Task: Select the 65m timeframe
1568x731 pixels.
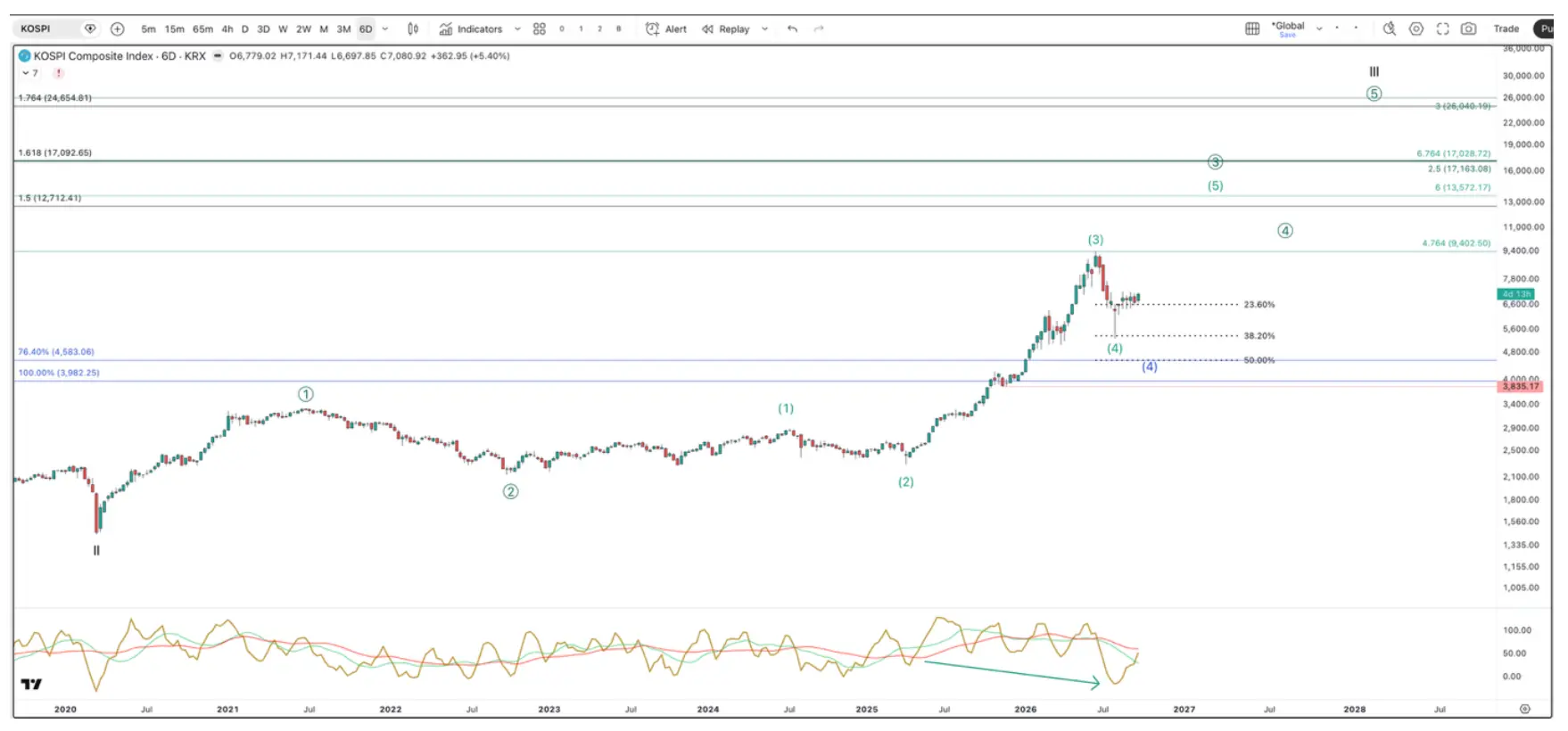Action: tap(202, 29)
